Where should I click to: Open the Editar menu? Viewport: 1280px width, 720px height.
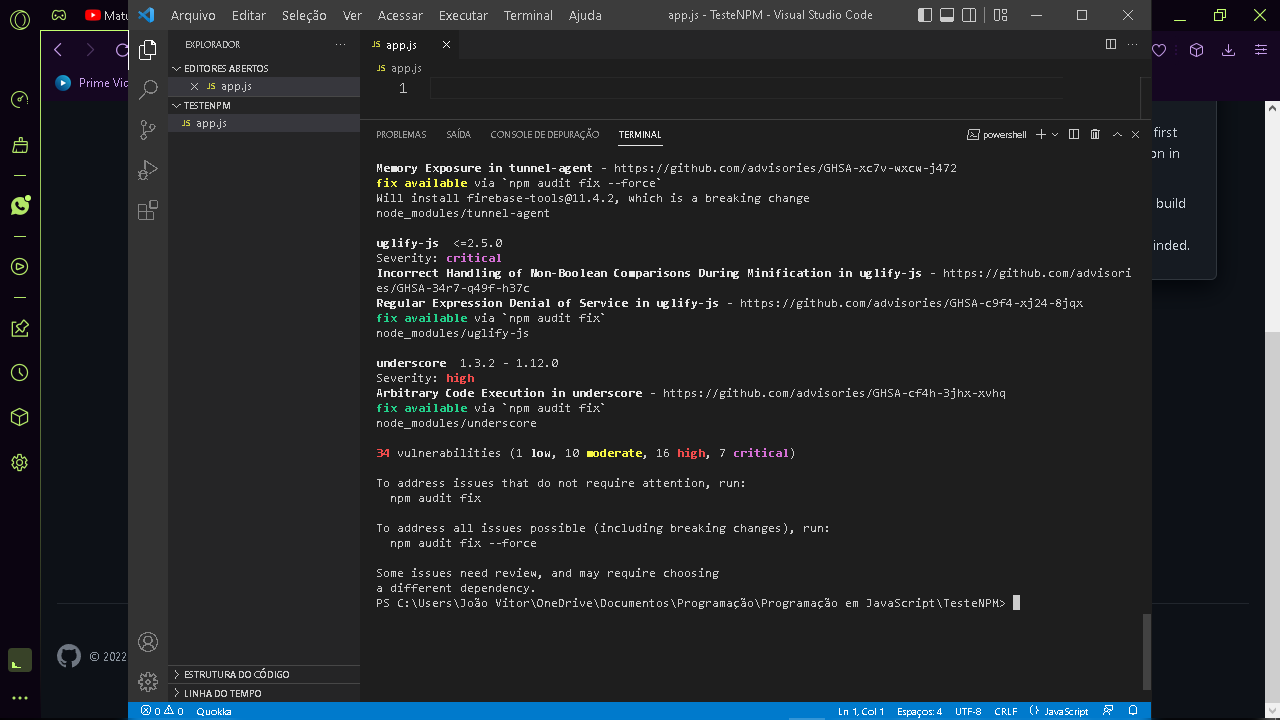coord(249,15)
